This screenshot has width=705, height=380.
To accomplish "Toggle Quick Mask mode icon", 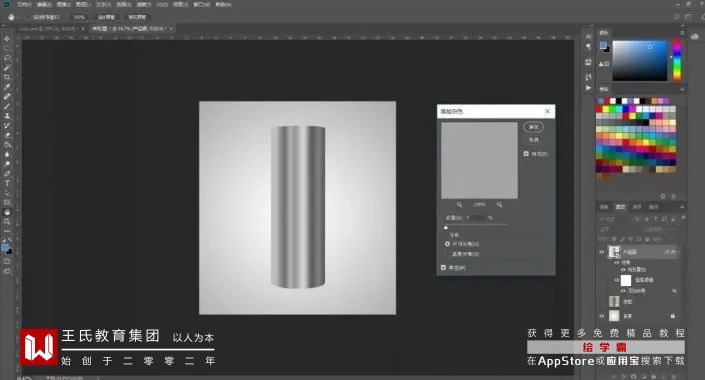I will click(7, 261).
